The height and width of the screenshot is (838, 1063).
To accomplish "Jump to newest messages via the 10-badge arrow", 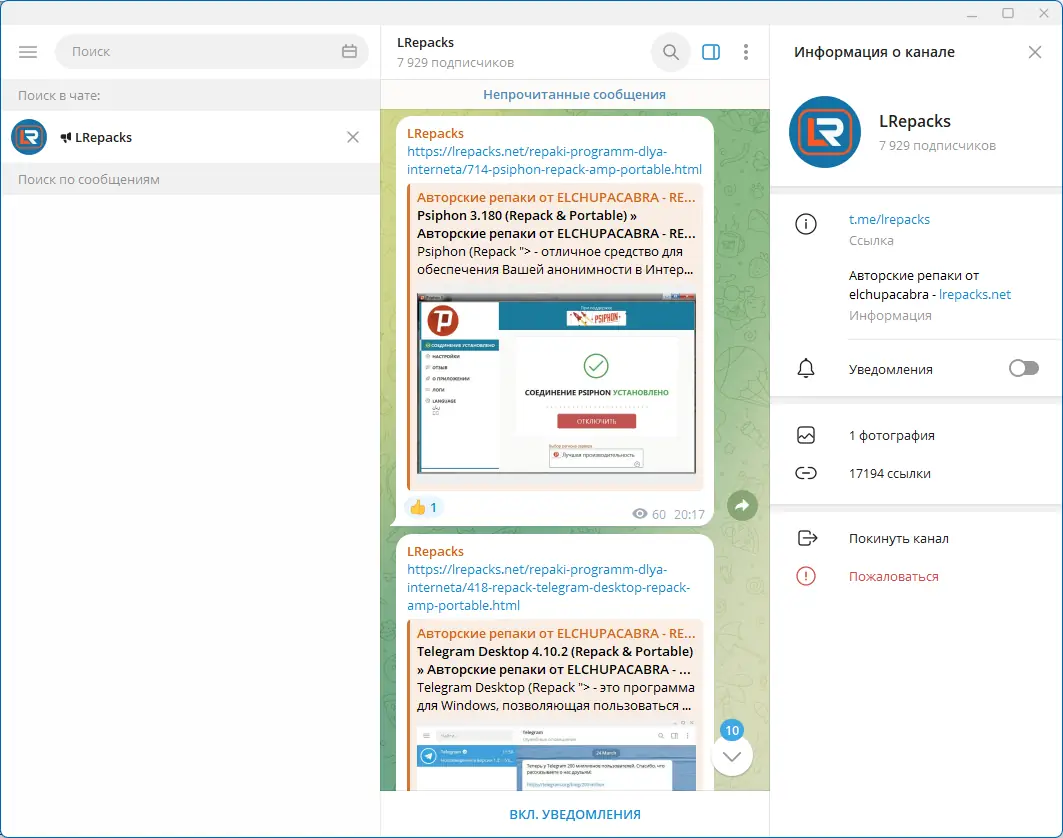I will point(732,755).
